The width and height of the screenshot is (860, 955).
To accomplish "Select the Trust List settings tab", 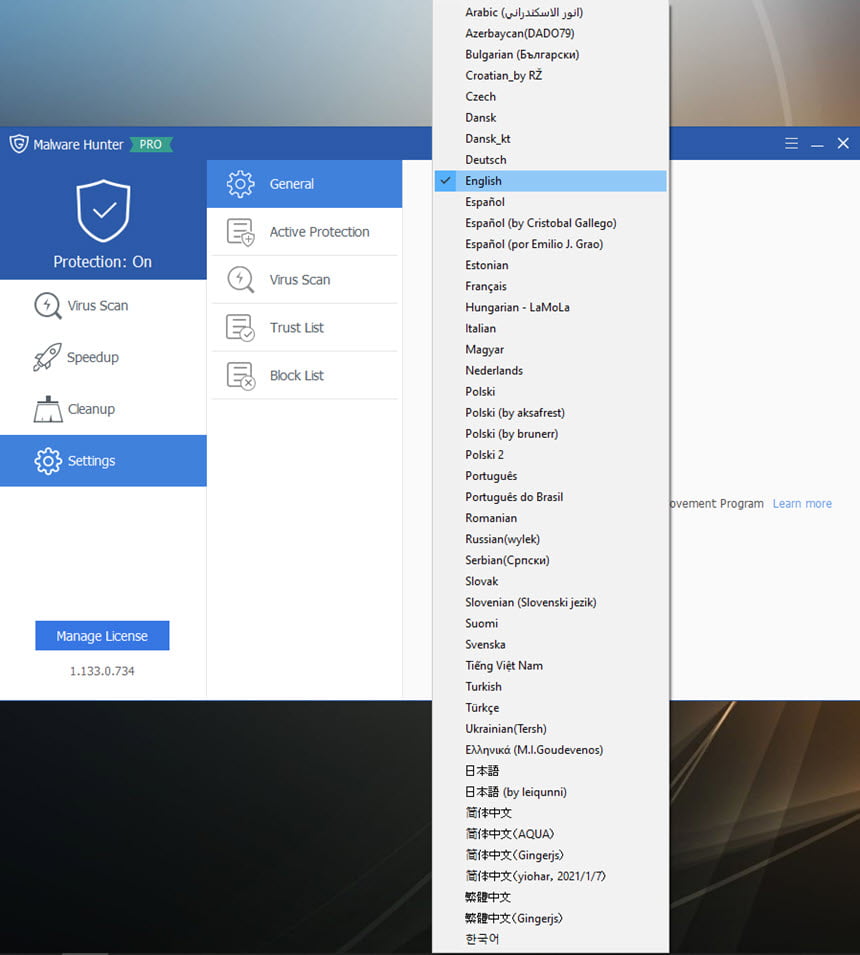I will 305,328.
